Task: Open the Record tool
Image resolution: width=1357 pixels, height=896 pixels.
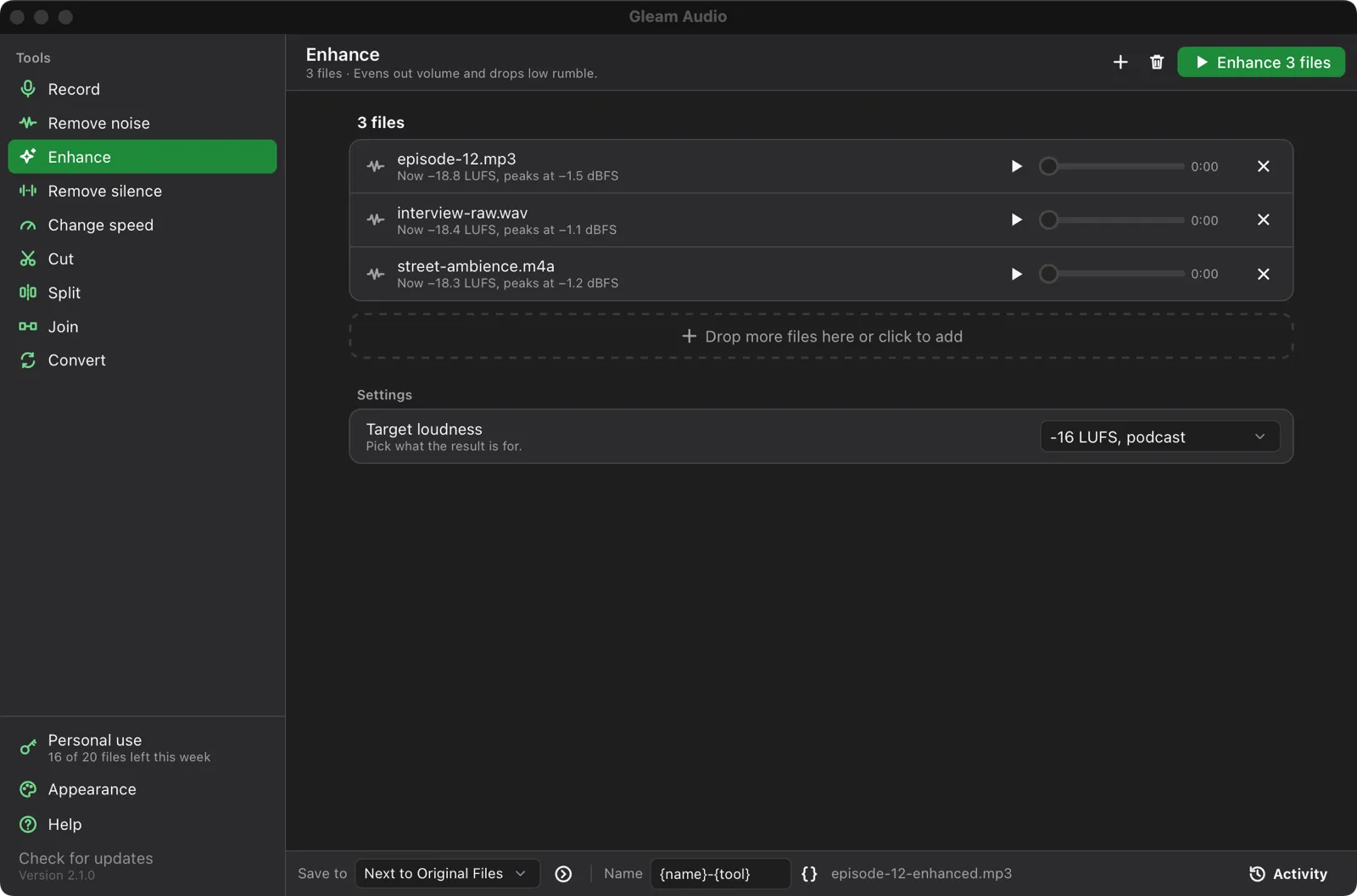Action: click(x=142, y=89)
